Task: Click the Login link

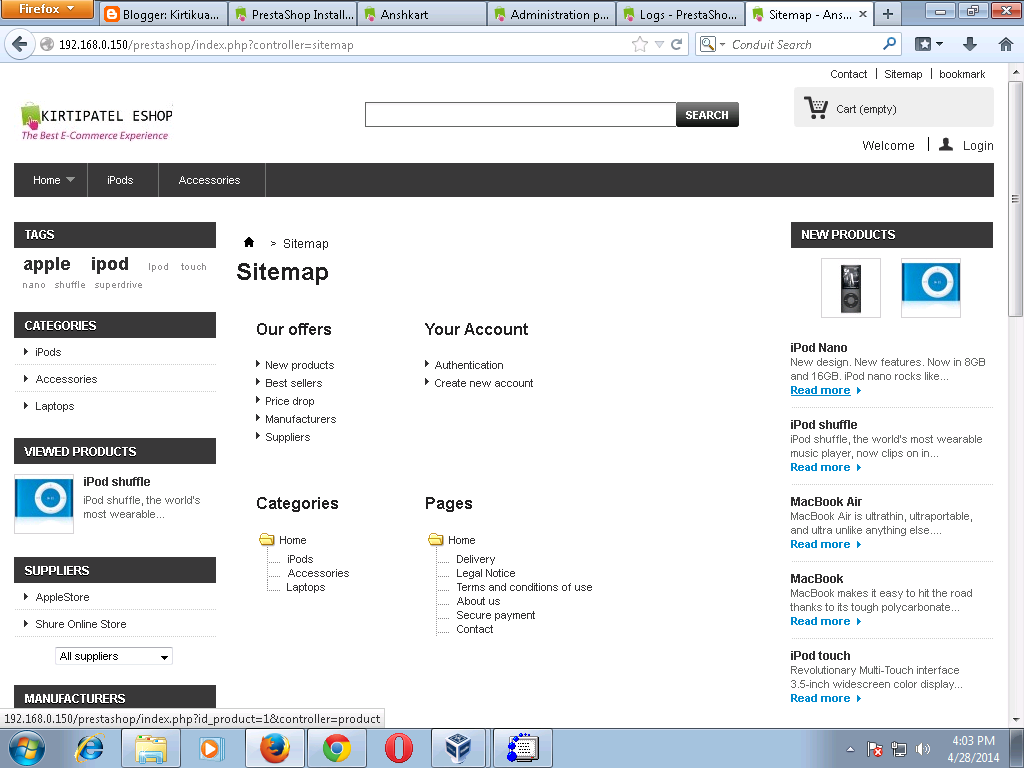Action: click(x=978, y=146)
